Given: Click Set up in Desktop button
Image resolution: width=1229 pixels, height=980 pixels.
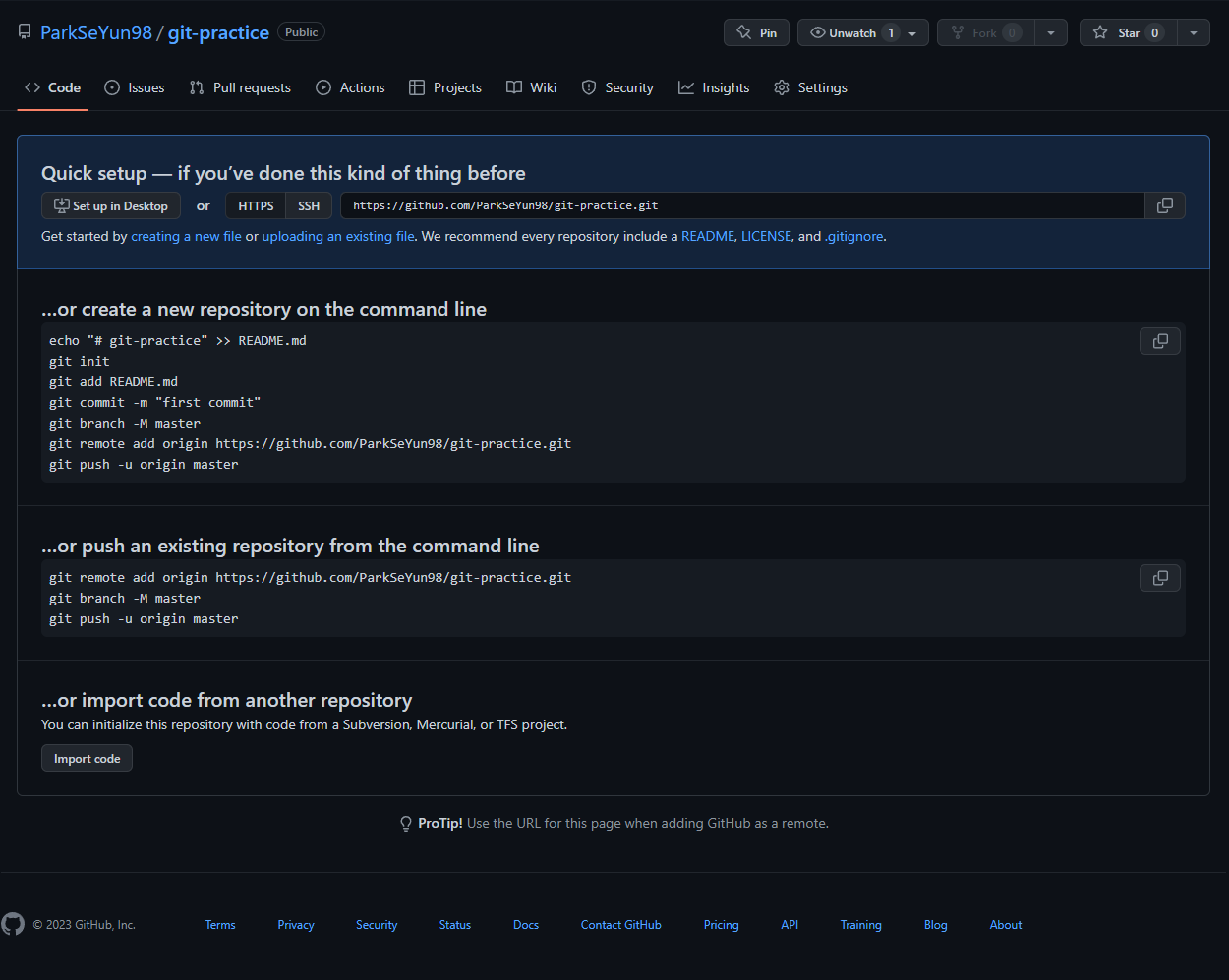Looking at the screenshot, I should [x=111, y=205].
